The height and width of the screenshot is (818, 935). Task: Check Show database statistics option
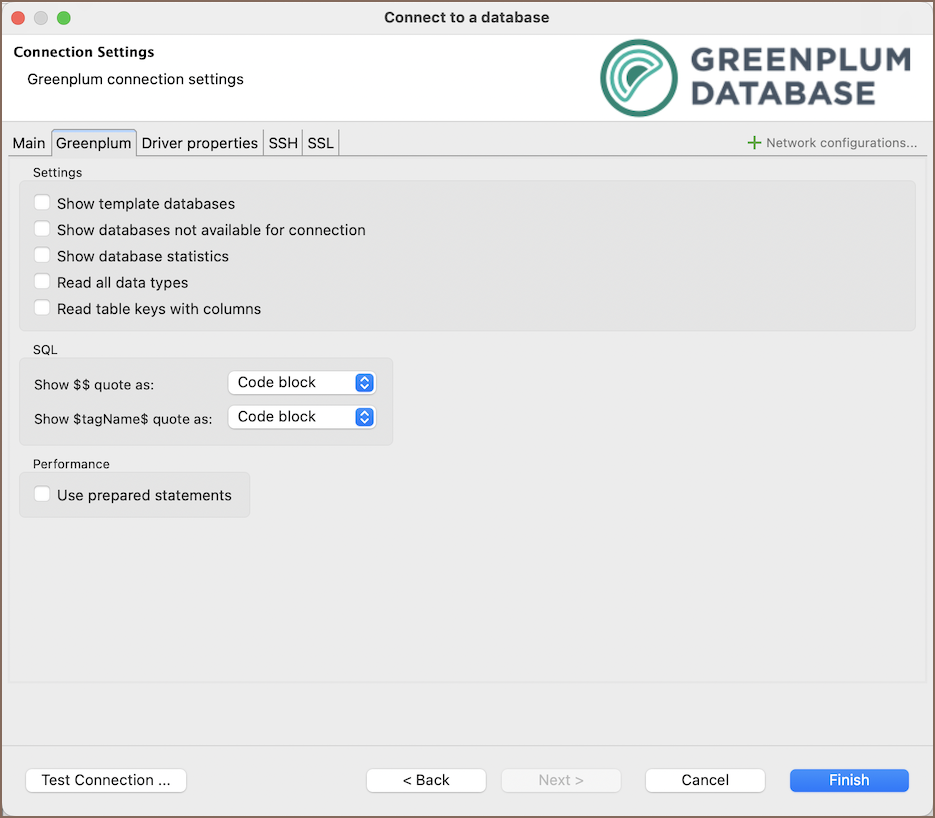[x=42, y=256]
